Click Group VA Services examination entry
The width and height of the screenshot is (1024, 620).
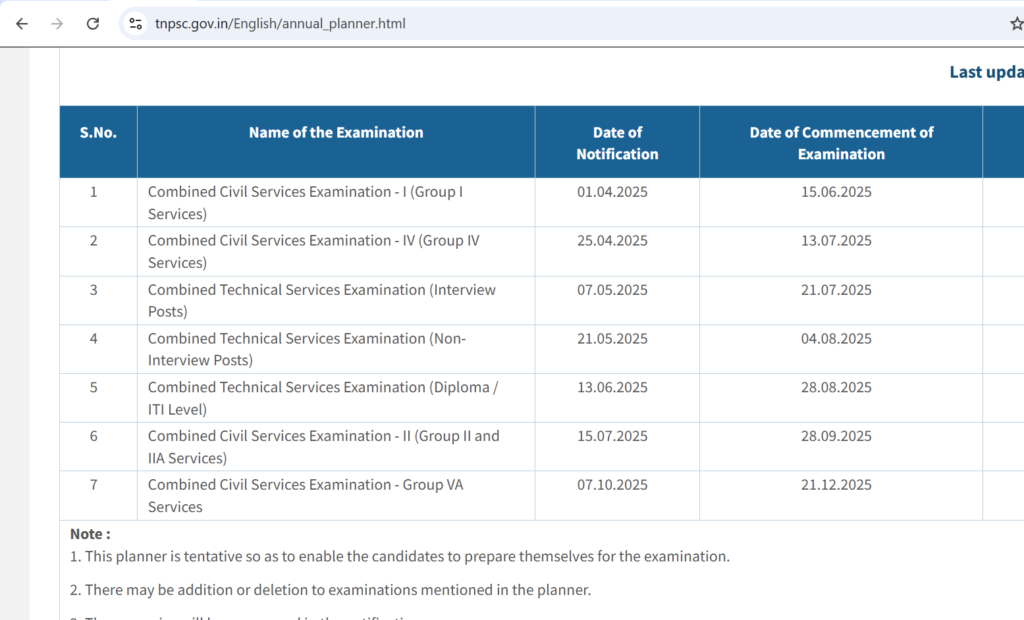pos(305,496)
